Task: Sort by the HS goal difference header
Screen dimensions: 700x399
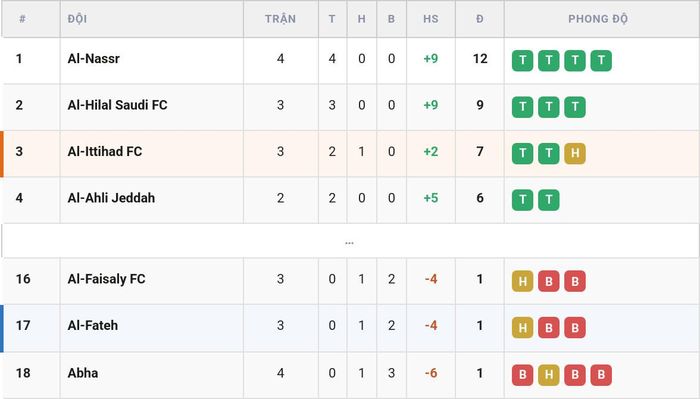Action: 431,19
